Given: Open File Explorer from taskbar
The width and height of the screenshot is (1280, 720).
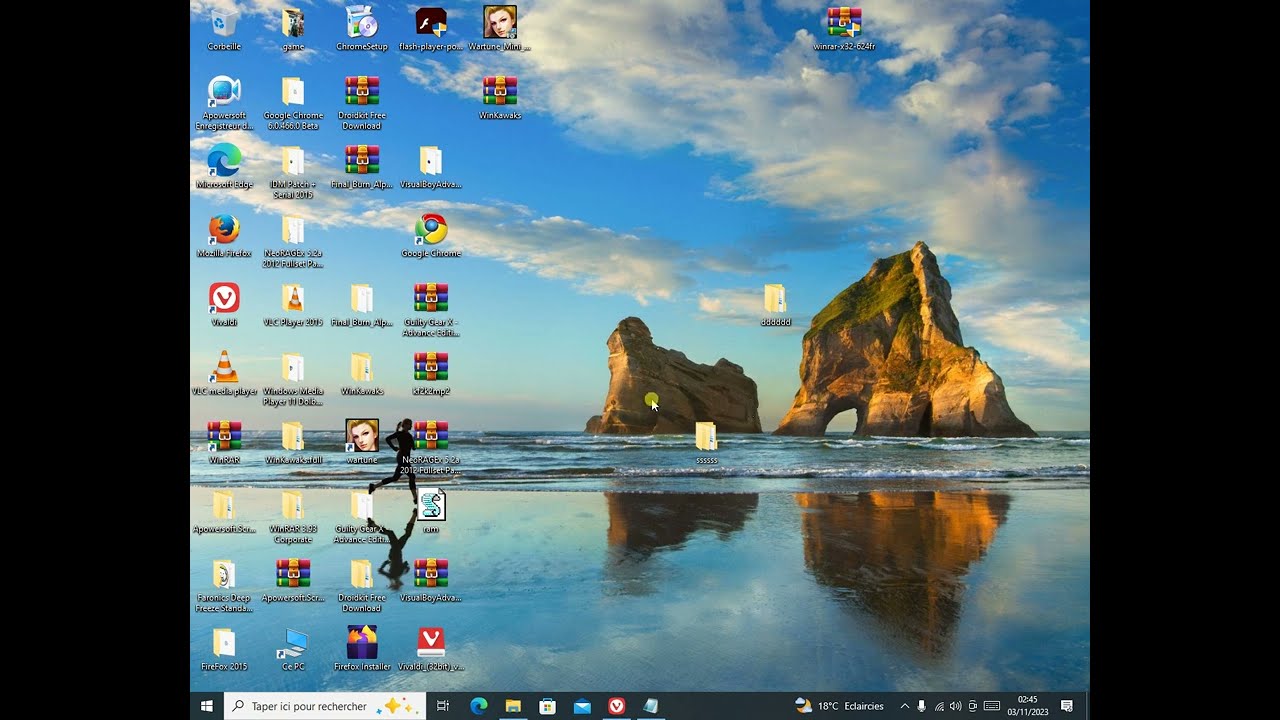Looking at the screenshot, I should [x=513, y=706].
